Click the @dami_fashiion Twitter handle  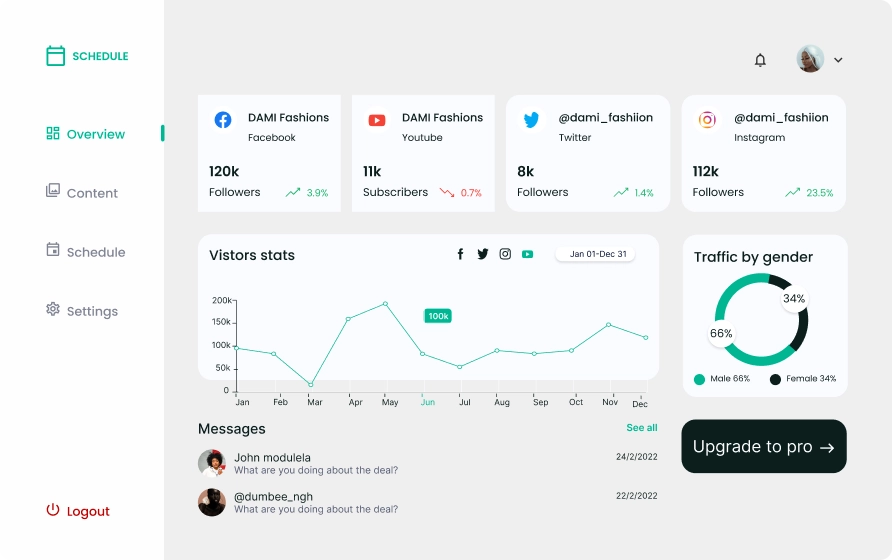606,117
